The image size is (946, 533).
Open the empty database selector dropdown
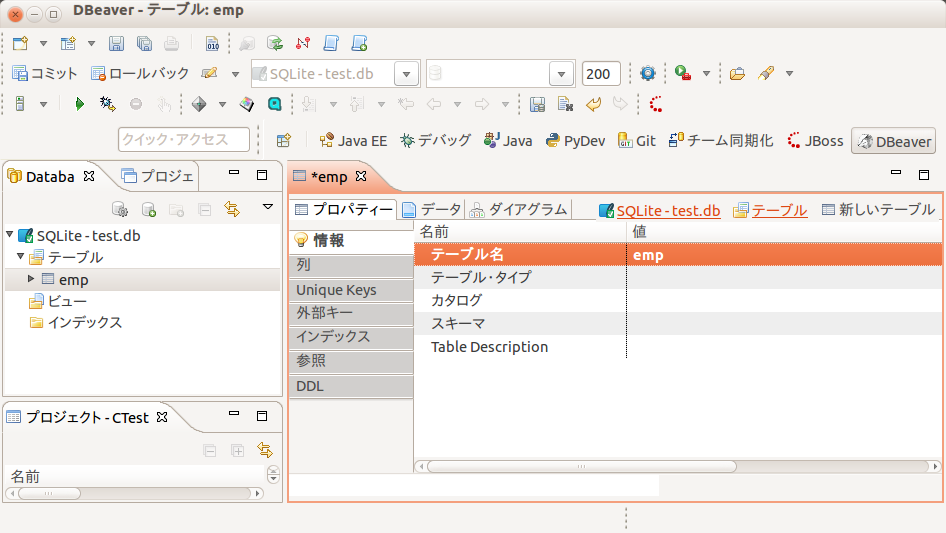561,74
